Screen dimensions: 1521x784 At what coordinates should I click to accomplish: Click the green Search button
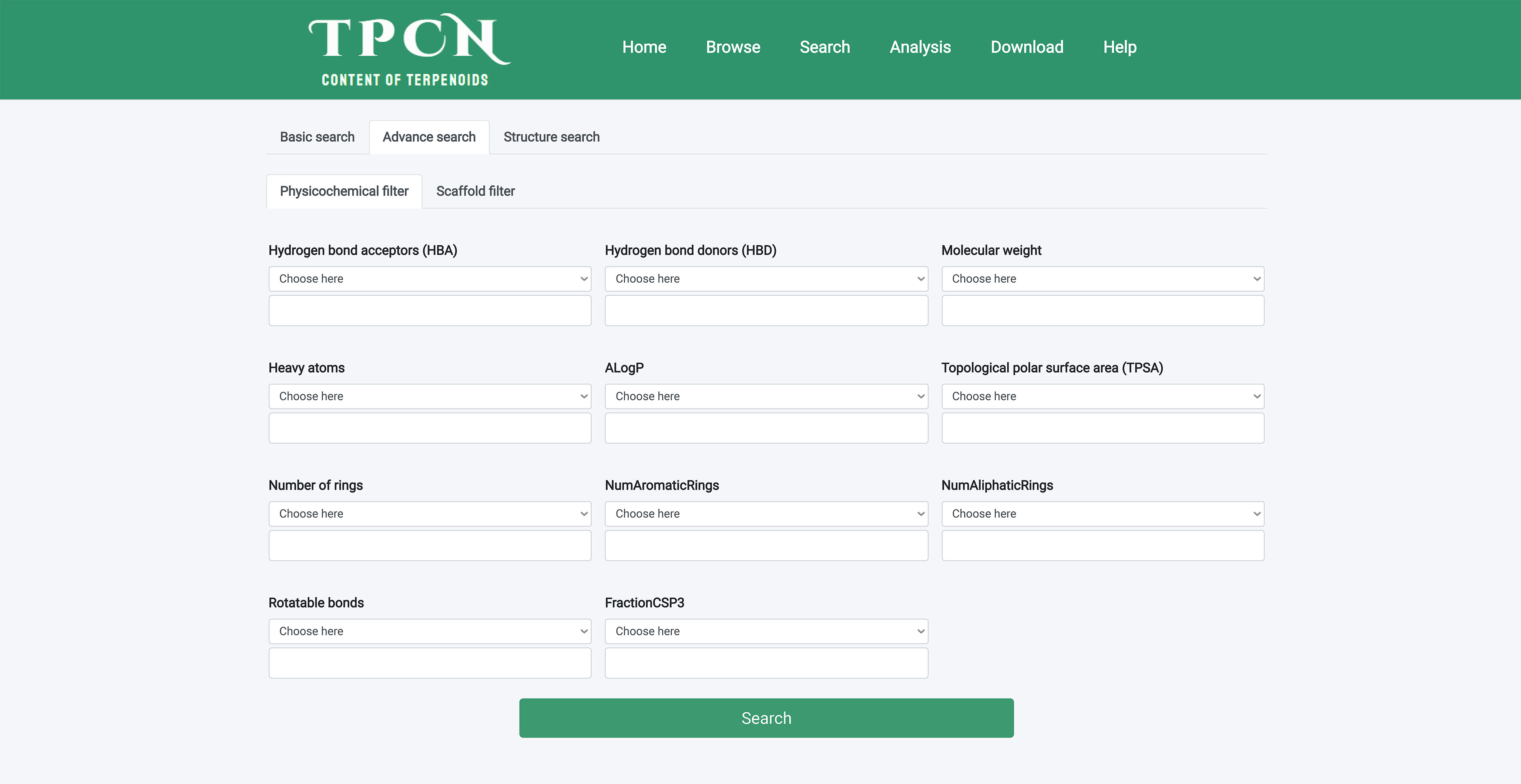tap(766, 718)
